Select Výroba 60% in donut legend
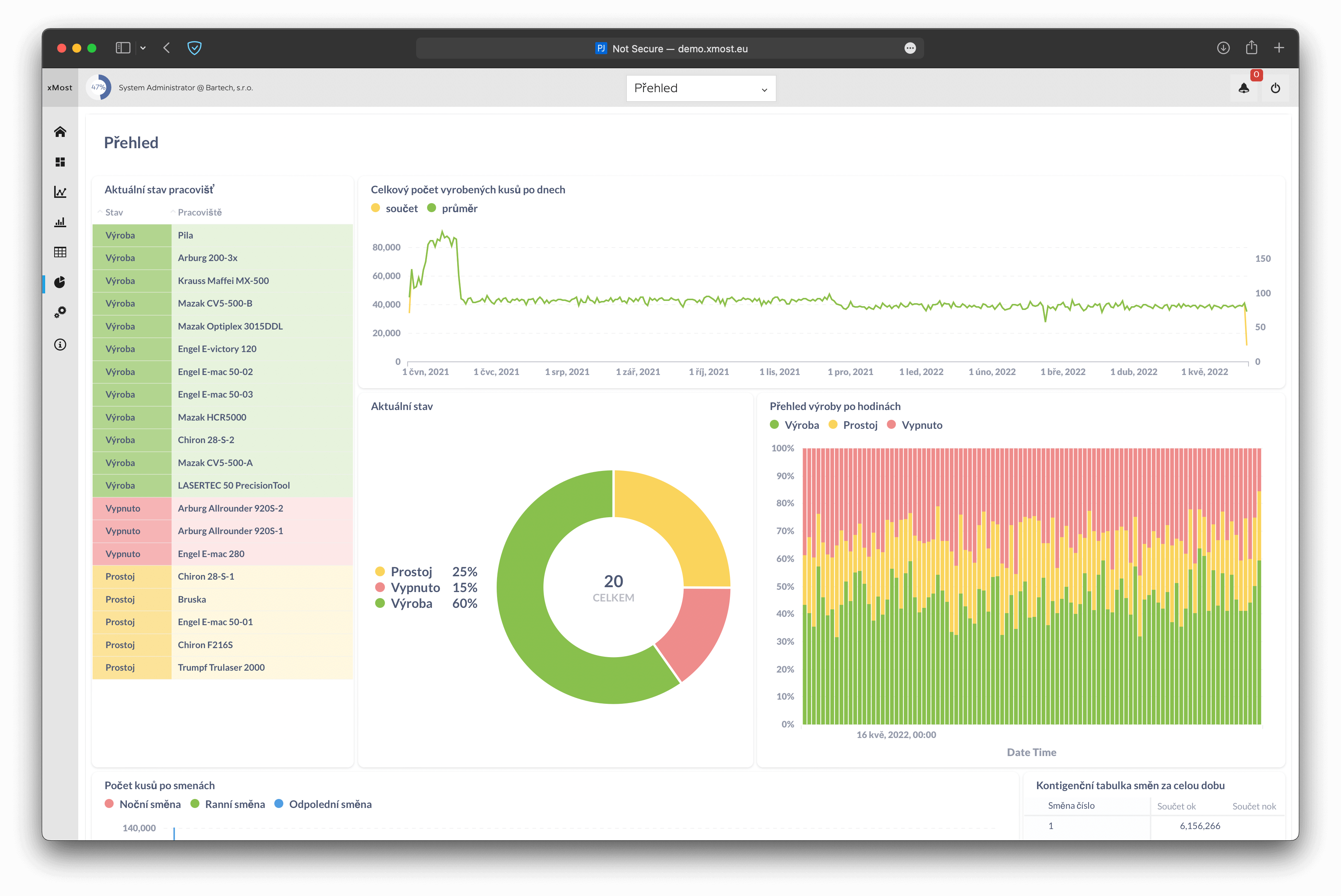Image resolution: width=1341 pixels, height=896 pixels. (x=426, y=604)
